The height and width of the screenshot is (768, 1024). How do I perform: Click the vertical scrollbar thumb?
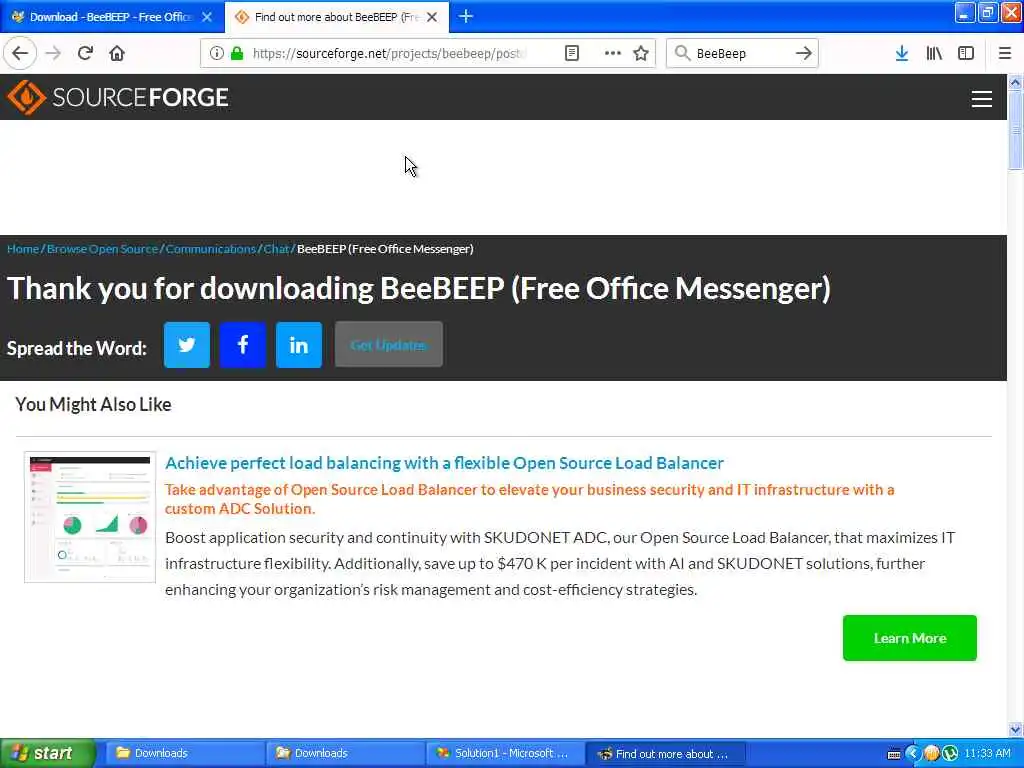click(x=1015, y=130)
